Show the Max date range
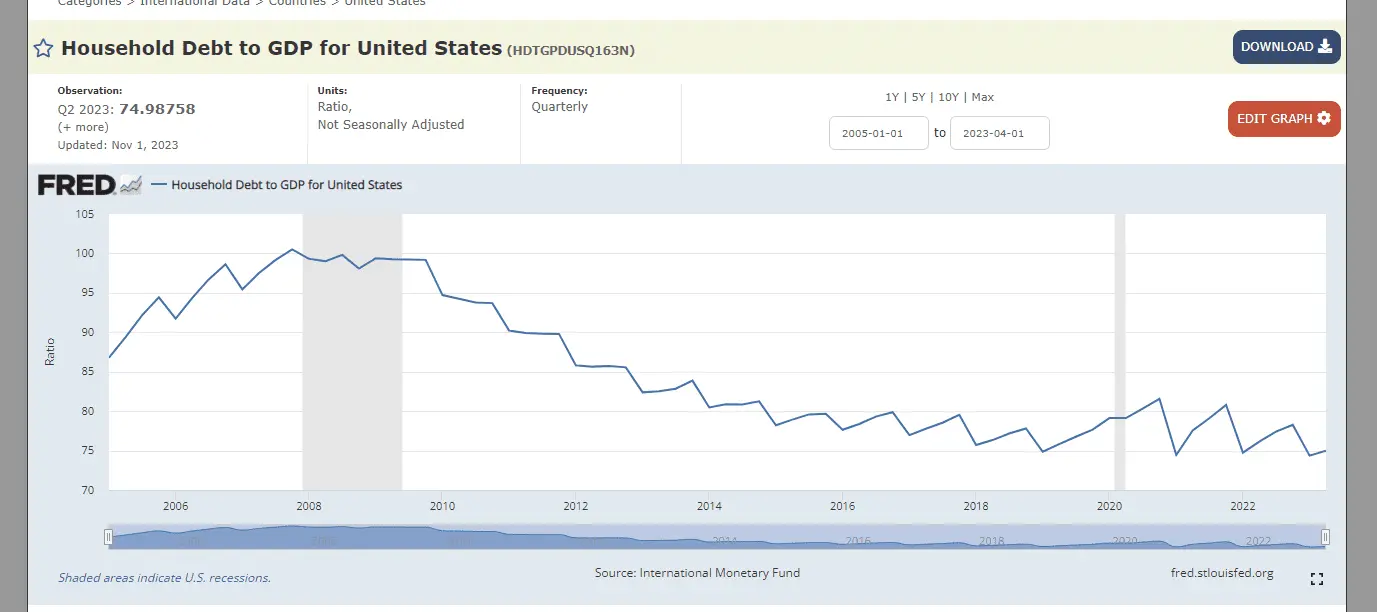 (982, 97)
